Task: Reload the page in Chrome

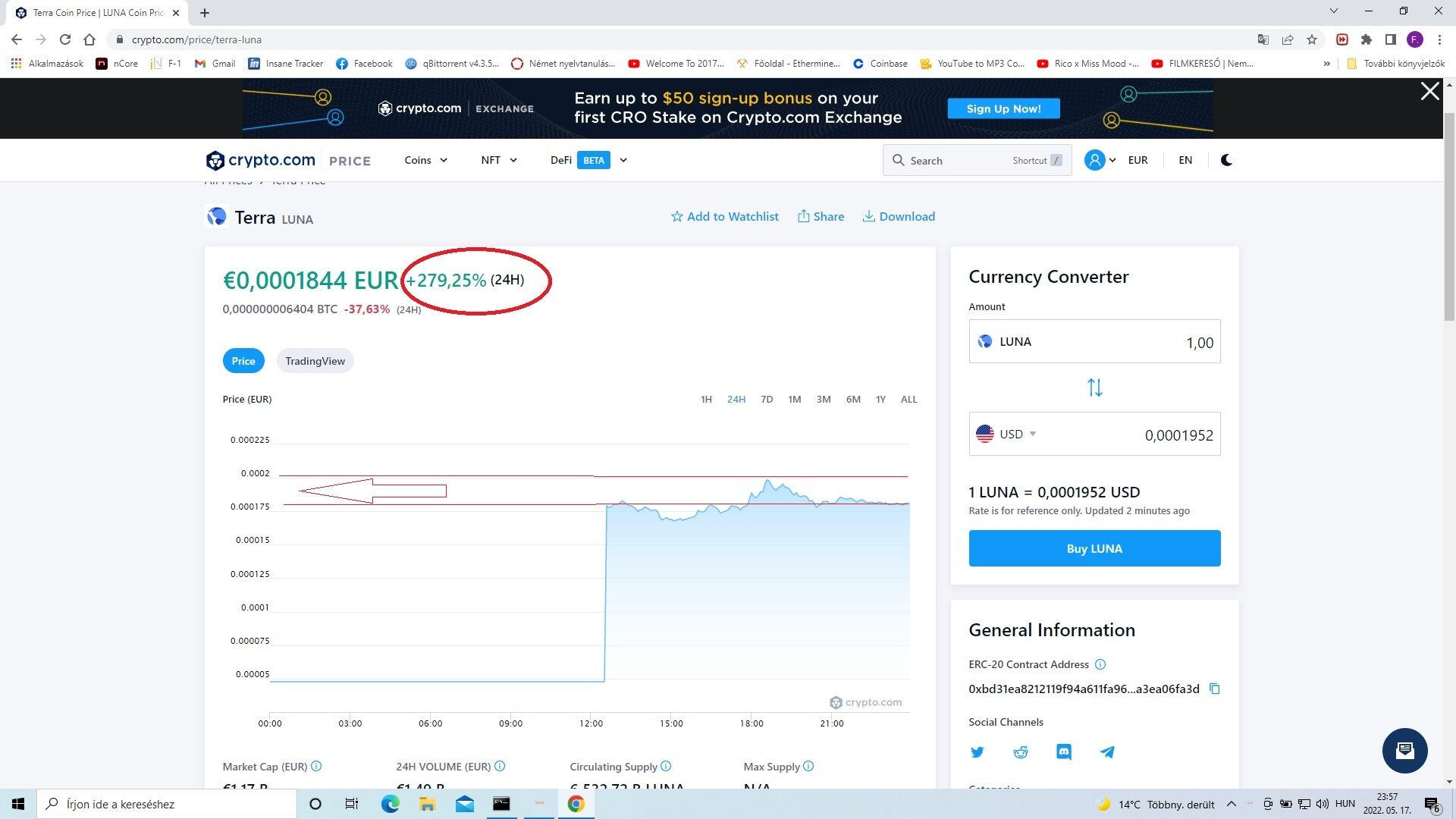Action: tap(65, 39)
